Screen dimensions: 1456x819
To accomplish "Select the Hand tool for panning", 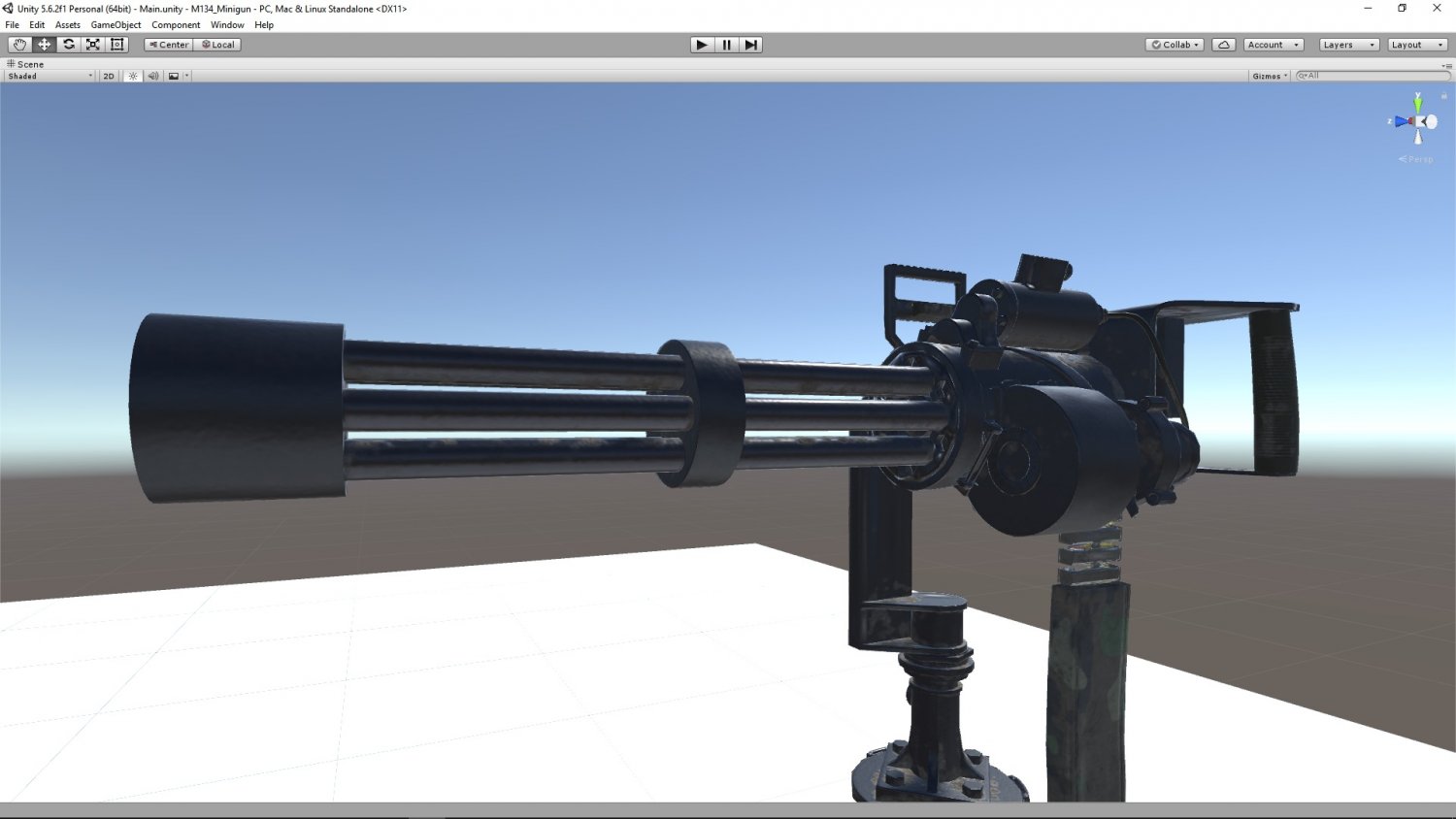I will pos(19,44).
